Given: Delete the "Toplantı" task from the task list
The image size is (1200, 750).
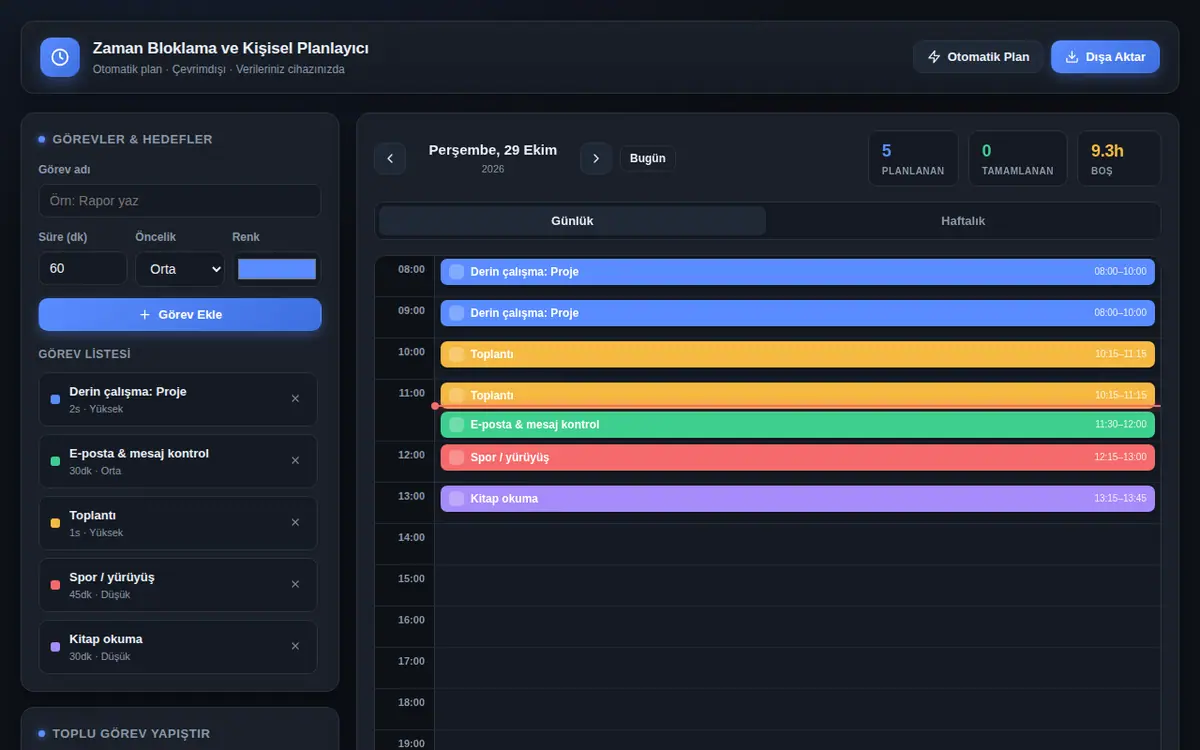Looking at the screenshot, I should point(295,523).
